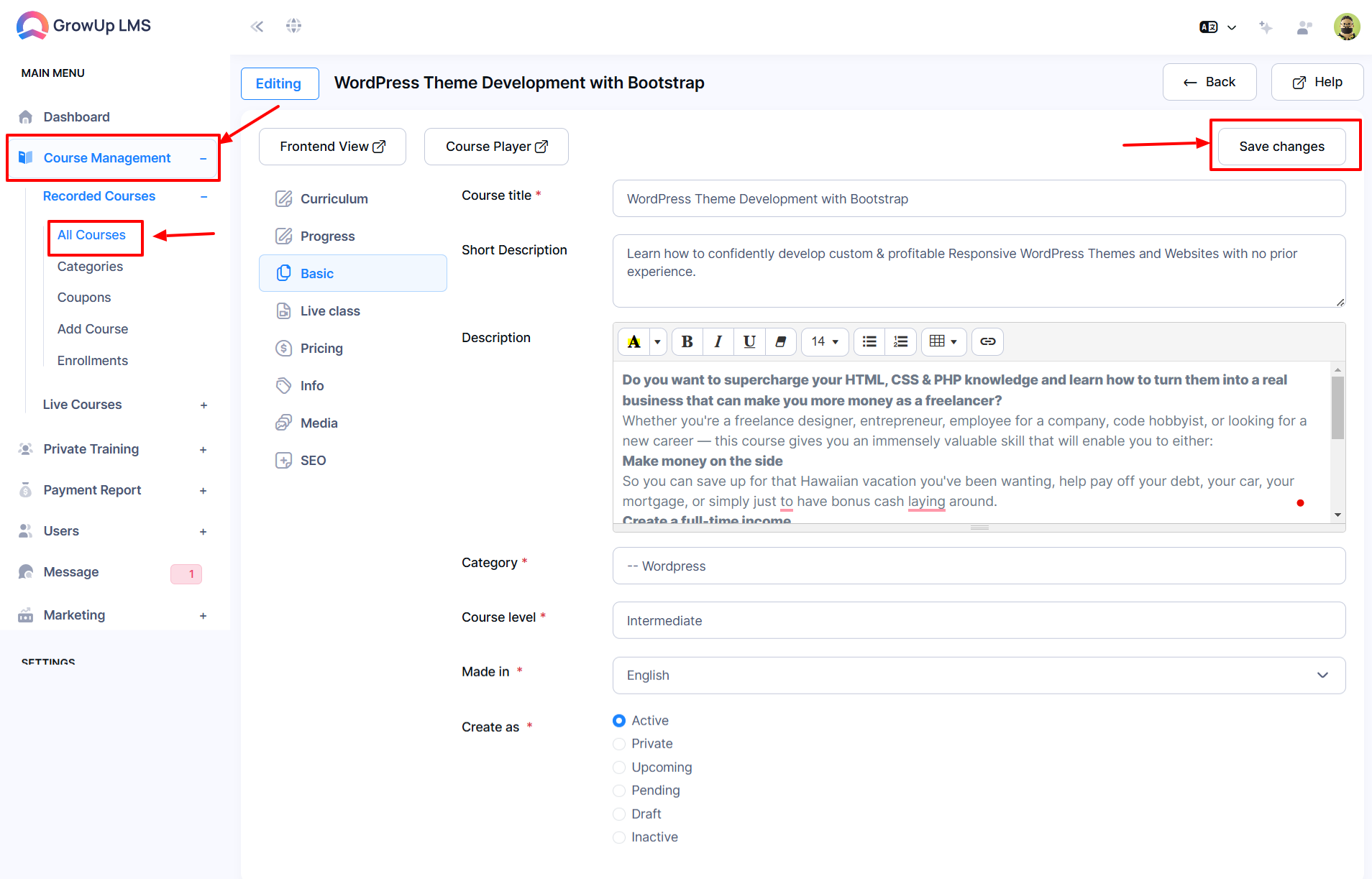Click the Save changes button
The height and width of the screenshot is (879, 1372).
(x=1281, y=147)
